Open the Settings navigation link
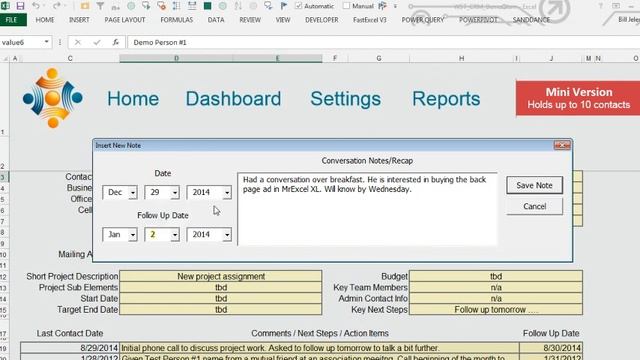640x360 pixels. pos(346,99)
